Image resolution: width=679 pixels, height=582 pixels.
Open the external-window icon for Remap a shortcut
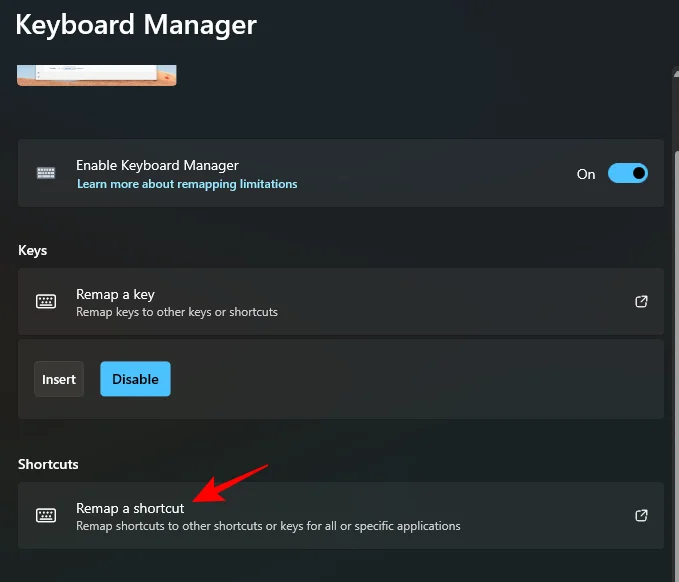(642, 515)
